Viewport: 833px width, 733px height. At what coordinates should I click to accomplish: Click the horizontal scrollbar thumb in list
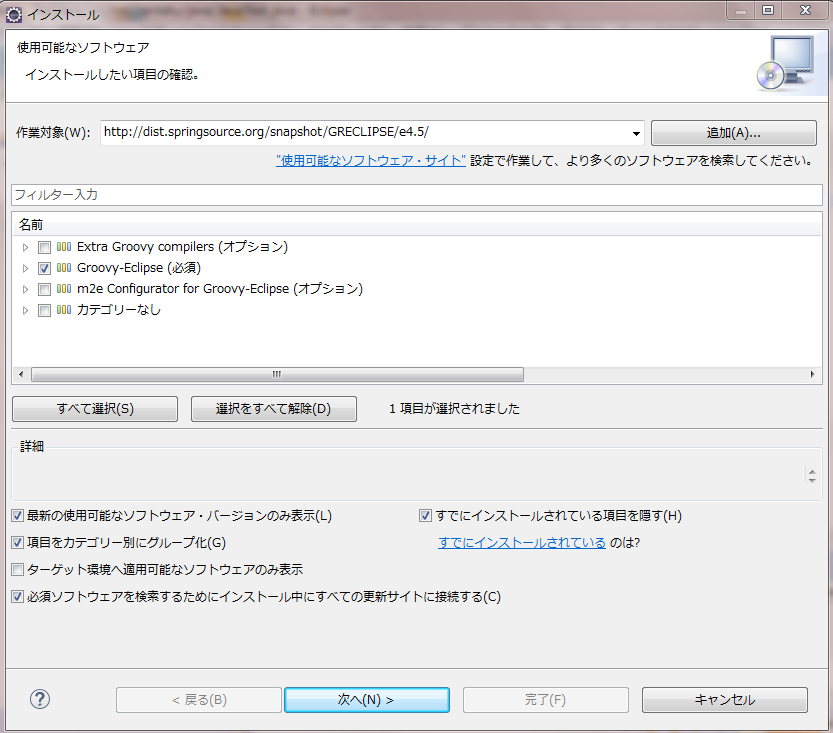click(x=277, y=374)
